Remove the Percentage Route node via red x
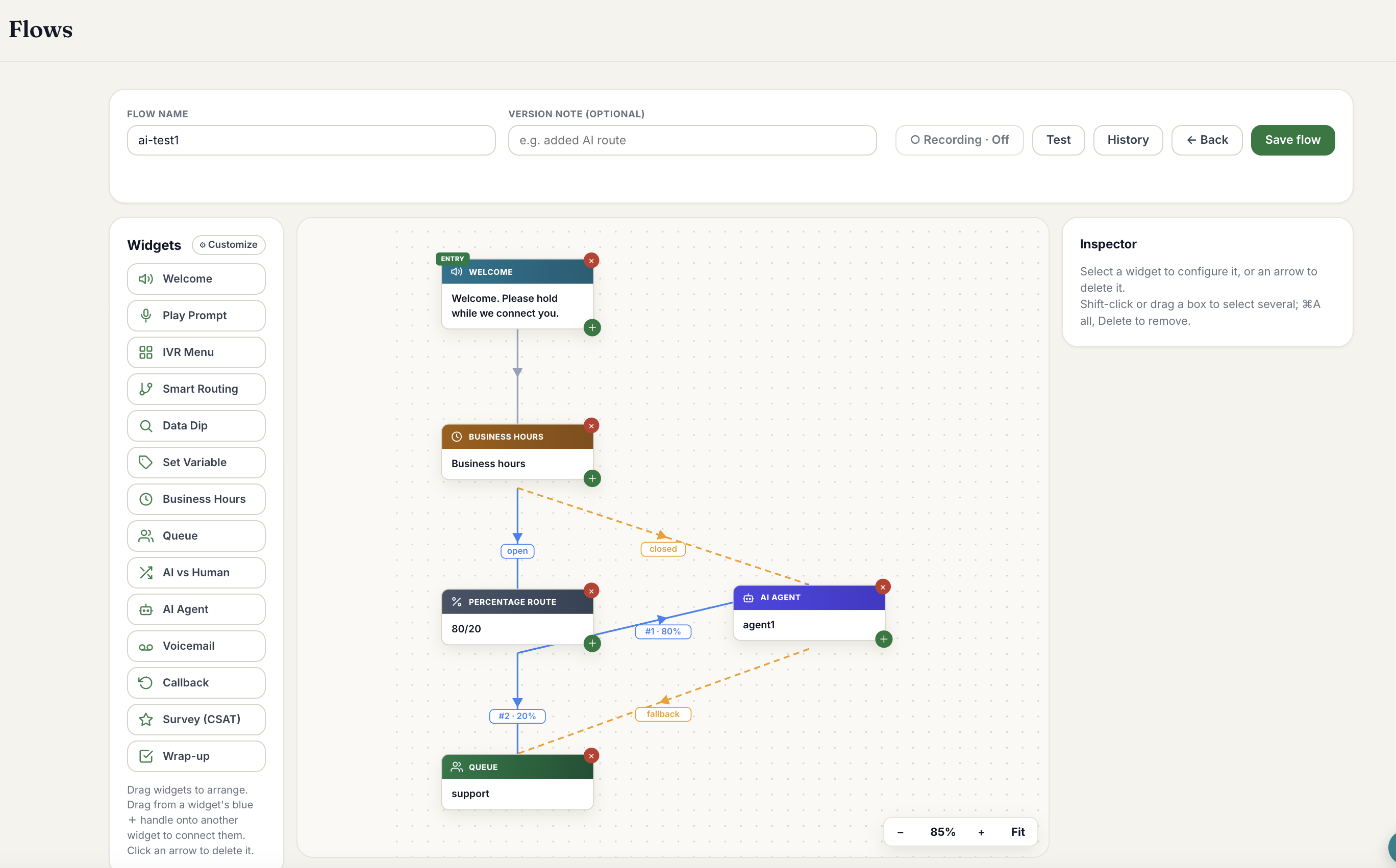Image resolution: width=1396 pixels, height=868 pixels. [591, 591]
